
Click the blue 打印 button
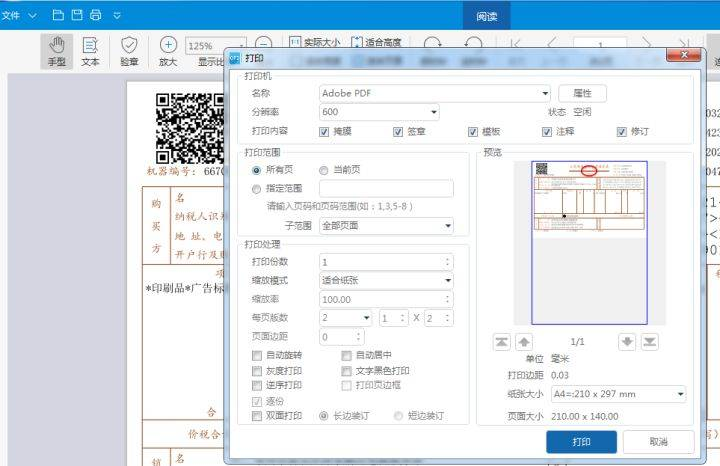(x=581, y=442)
